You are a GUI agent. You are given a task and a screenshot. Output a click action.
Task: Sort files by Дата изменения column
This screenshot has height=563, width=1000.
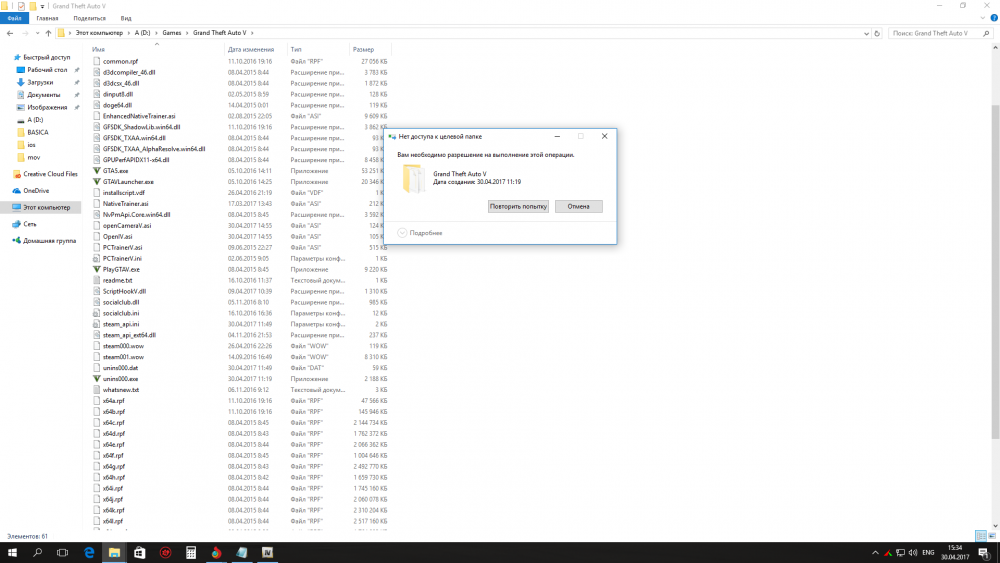[250, 49]
